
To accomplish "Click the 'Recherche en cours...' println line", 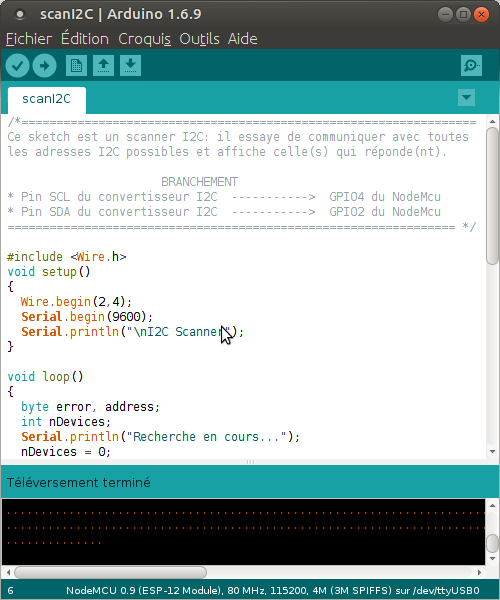I will [160, 437].
